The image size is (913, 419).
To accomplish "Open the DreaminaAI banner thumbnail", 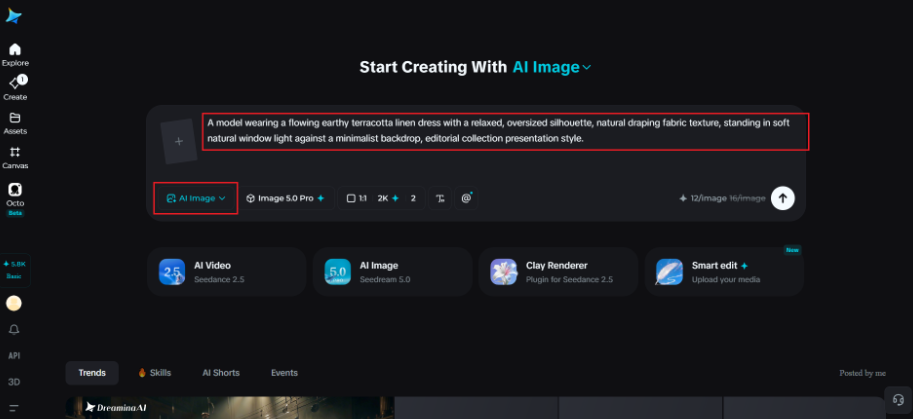I will (230, 408).
